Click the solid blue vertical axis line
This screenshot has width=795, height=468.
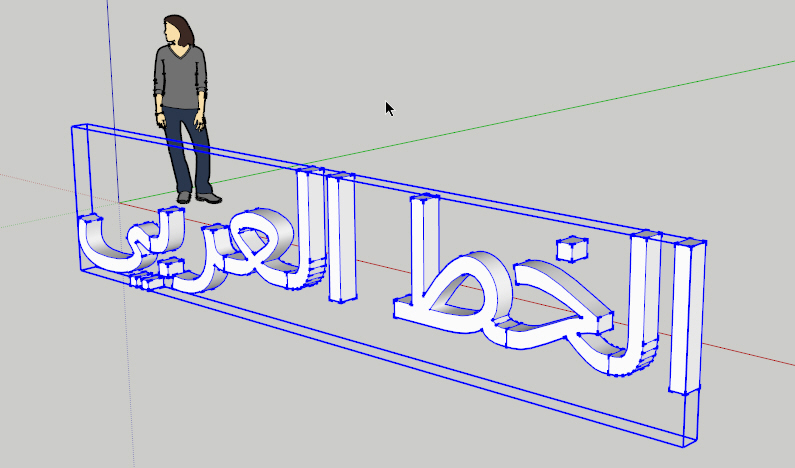point(113,101)
